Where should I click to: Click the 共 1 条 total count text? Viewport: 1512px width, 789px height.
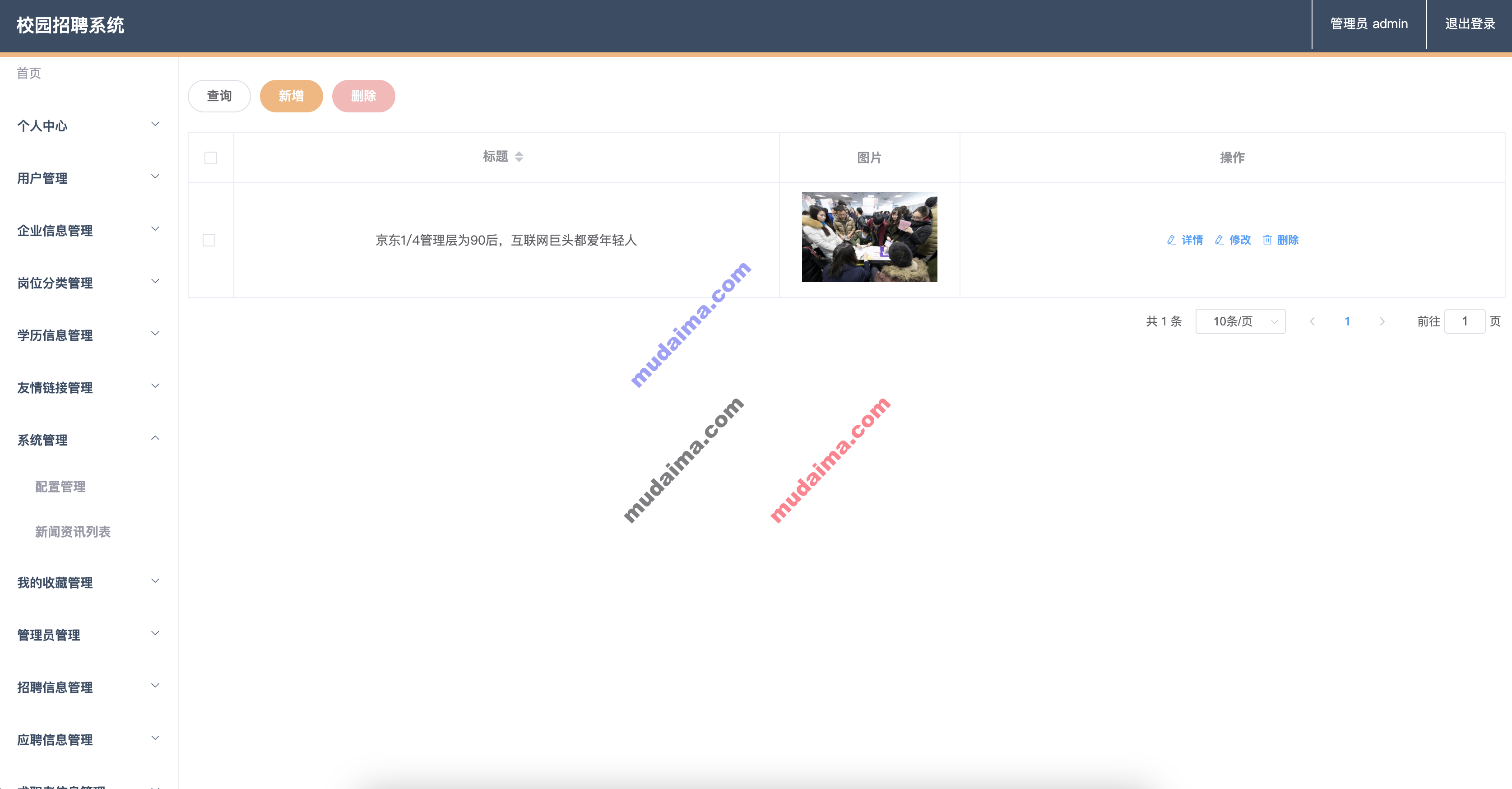click(1164, 322)
